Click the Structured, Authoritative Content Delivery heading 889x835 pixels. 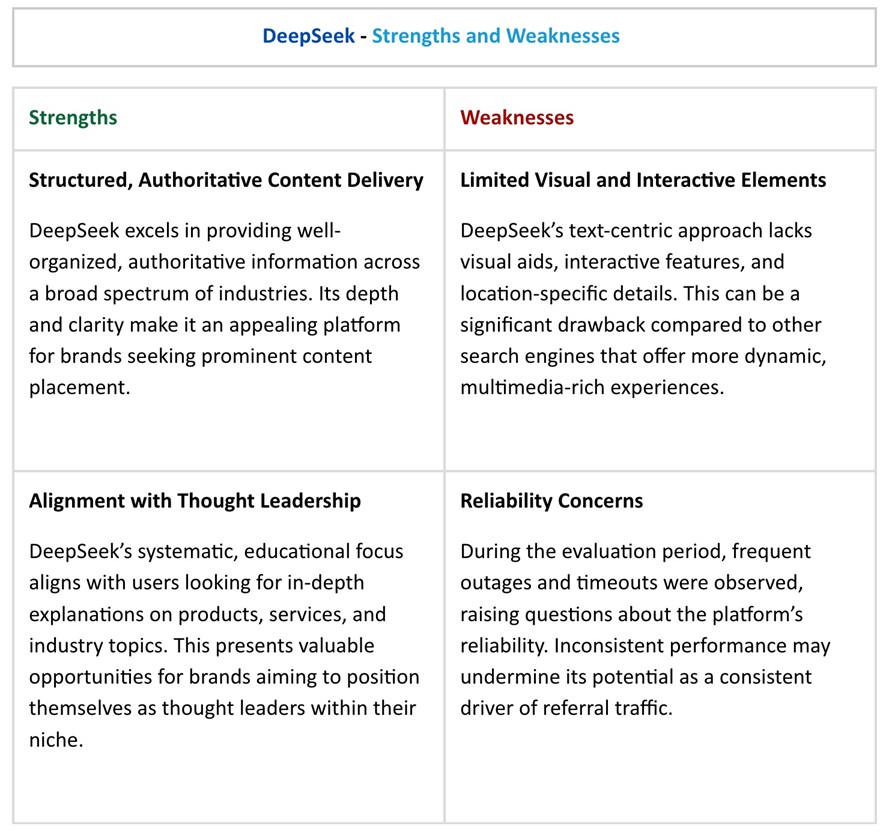(x=226, y=181)
